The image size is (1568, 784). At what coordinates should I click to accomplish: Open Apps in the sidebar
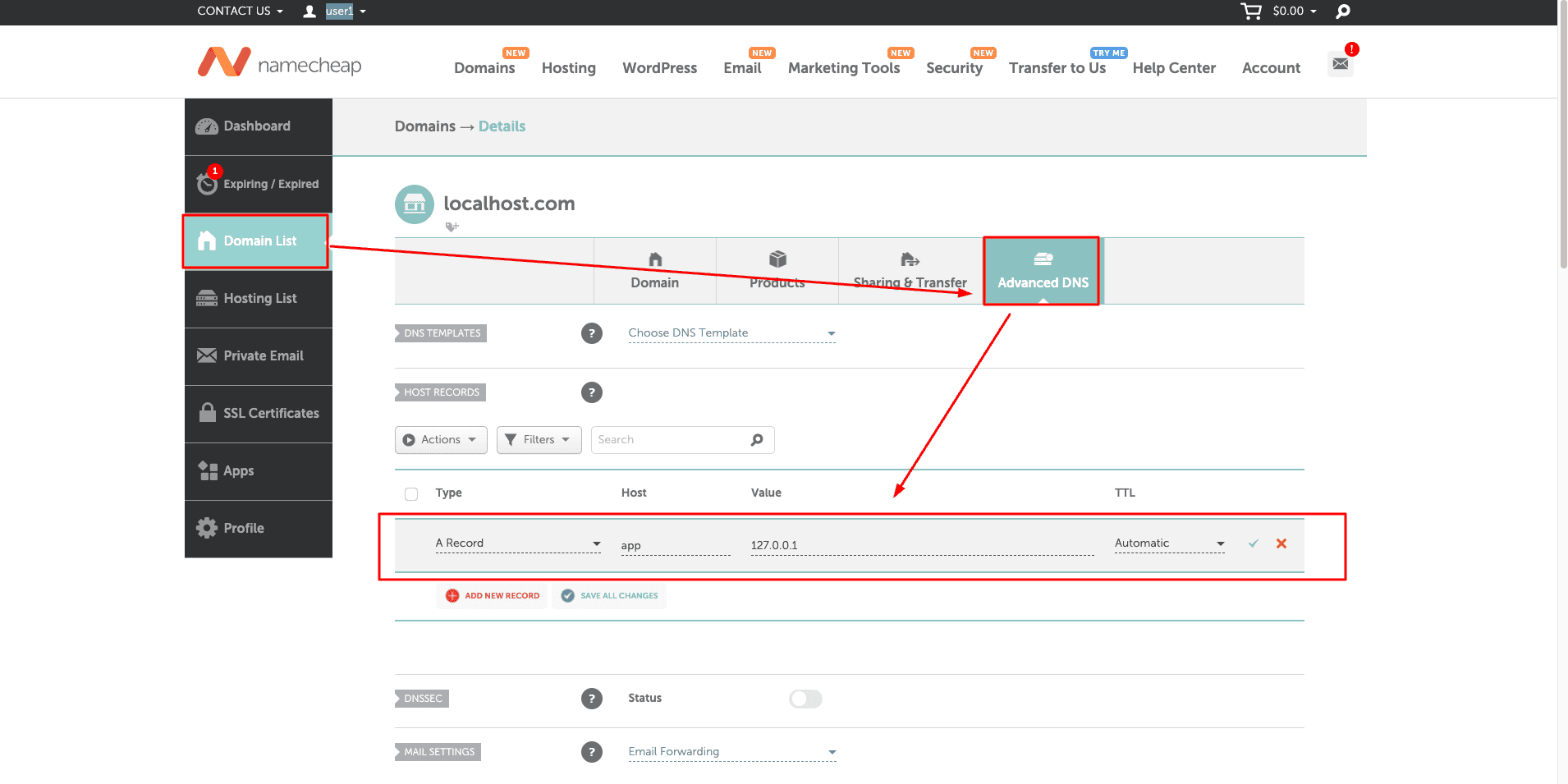(259, 471)
